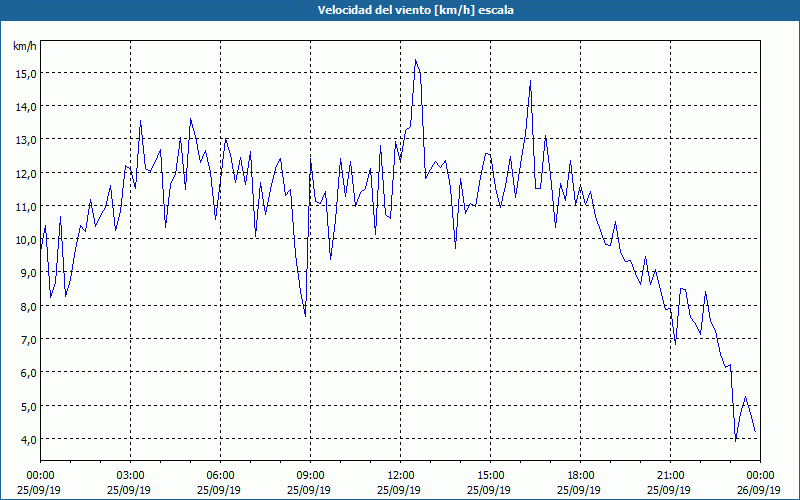800x500 pixels.
Task: Select the '9,0' y-axis label
Action: tap(29, 273)
